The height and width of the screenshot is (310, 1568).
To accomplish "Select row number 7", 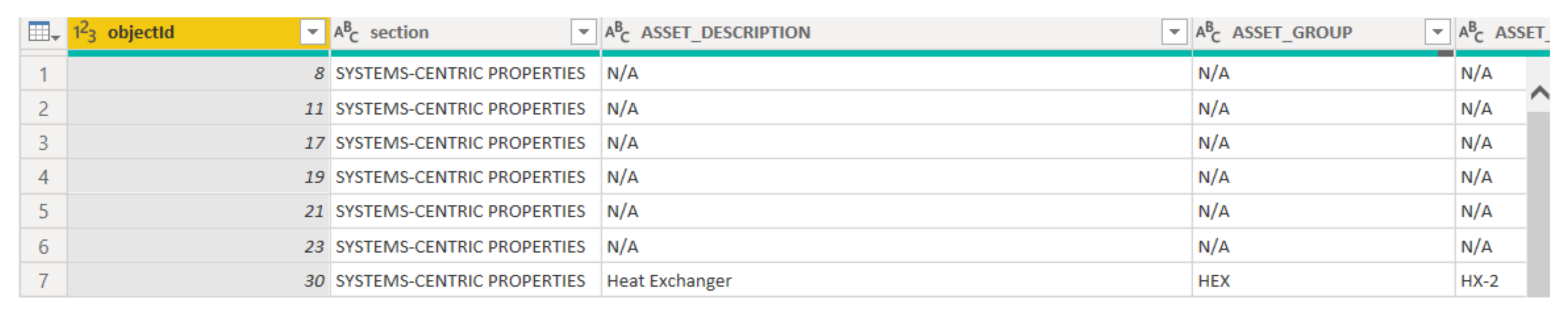I will (x=43, y=281).
